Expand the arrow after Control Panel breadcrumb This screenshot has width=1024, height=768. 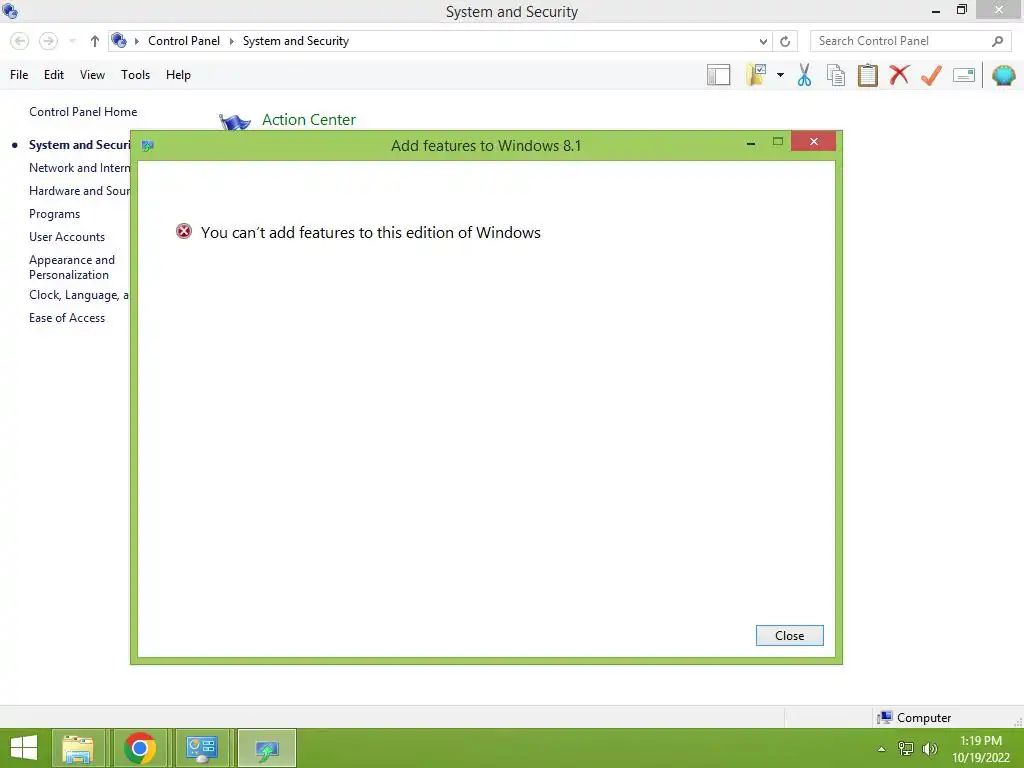point(231,41)
